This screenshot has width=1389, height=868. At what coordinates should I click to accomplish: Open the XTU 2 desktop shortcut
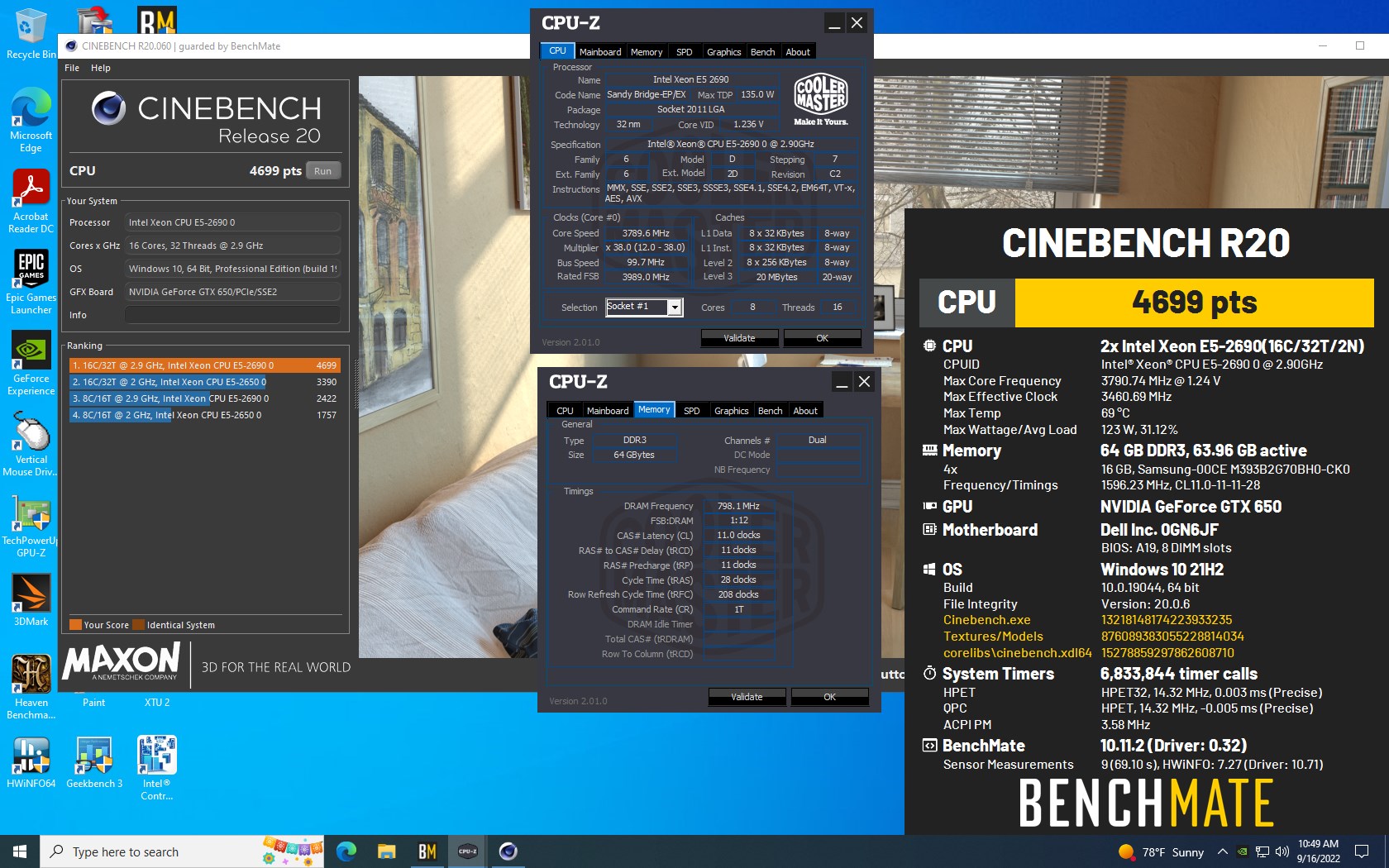coord(157,702)
